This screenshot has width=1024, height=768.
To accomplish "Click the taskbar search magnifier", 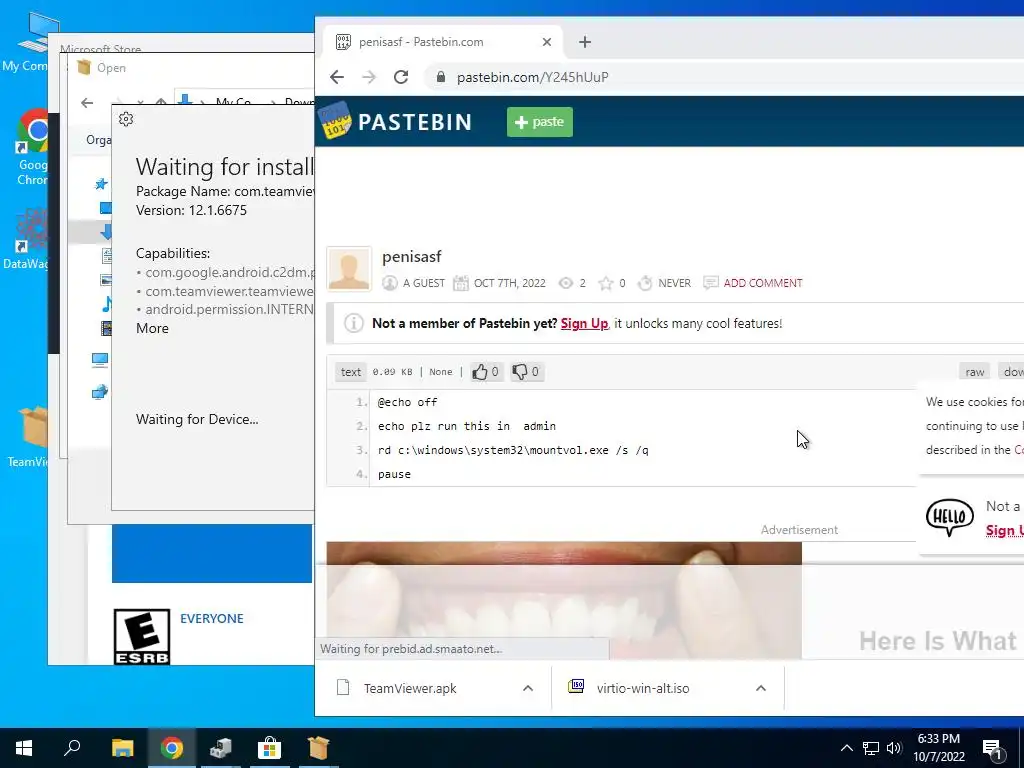I will (x=72, y=748).
